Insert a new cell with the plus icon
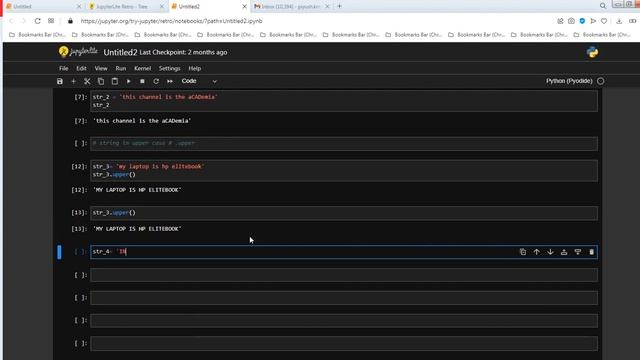The width and height of the screenshot is (640, 360). pos(73,81)
